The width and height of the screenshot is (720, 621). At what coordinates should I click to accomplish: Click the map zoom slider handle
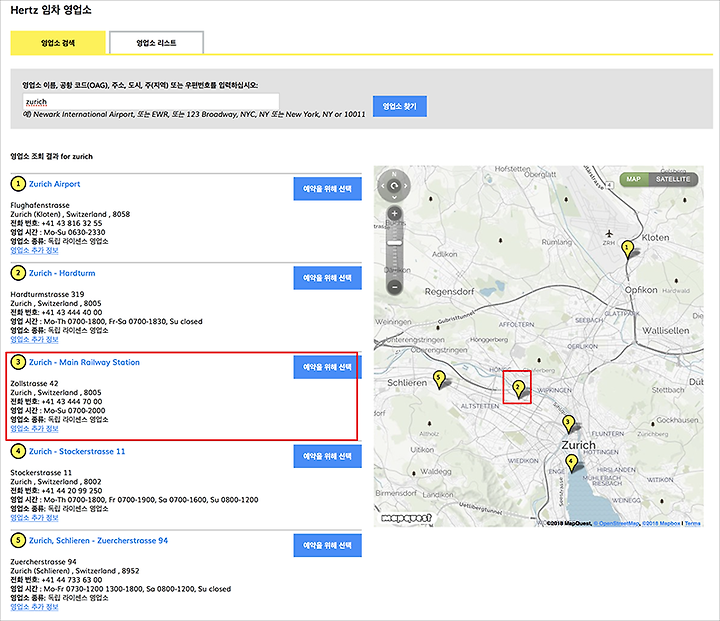(x=394, y=243)
